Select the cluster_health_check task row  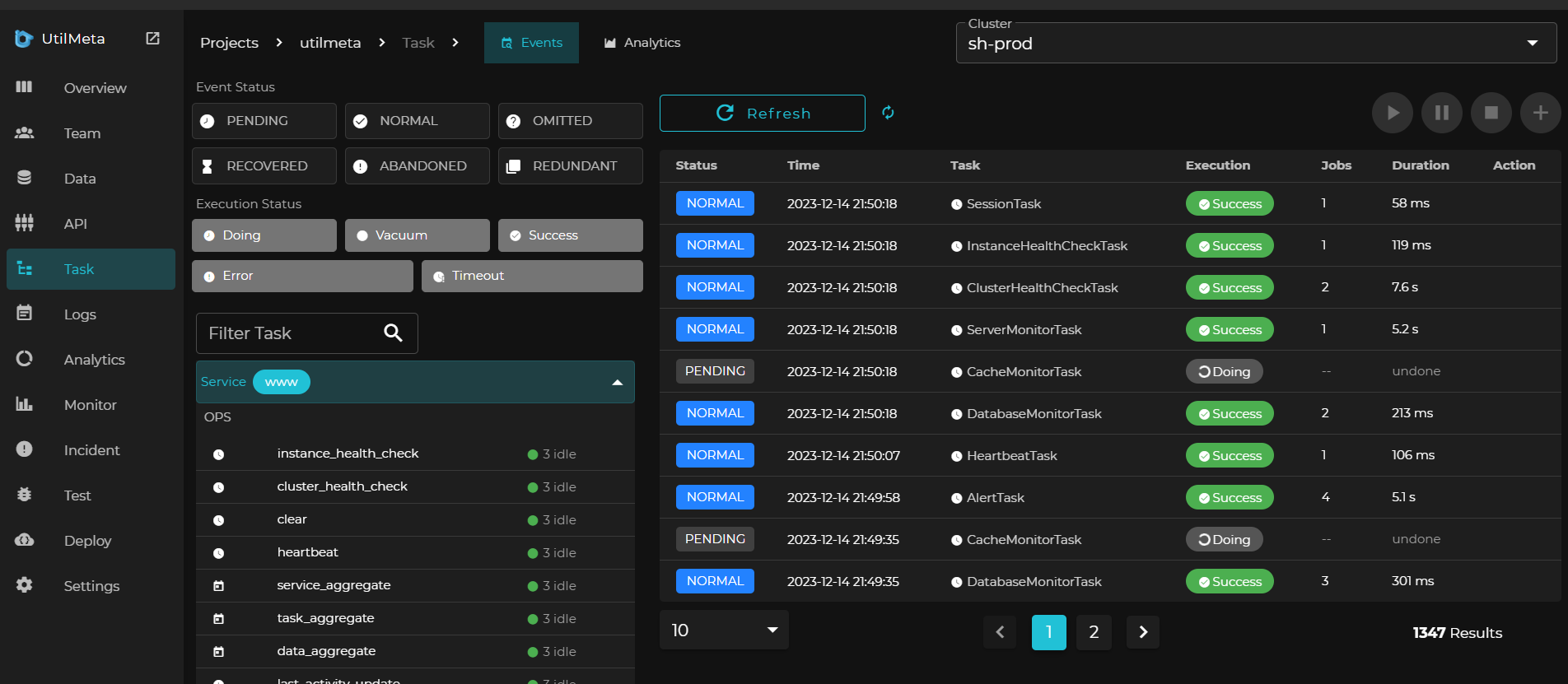click(415, 486)
